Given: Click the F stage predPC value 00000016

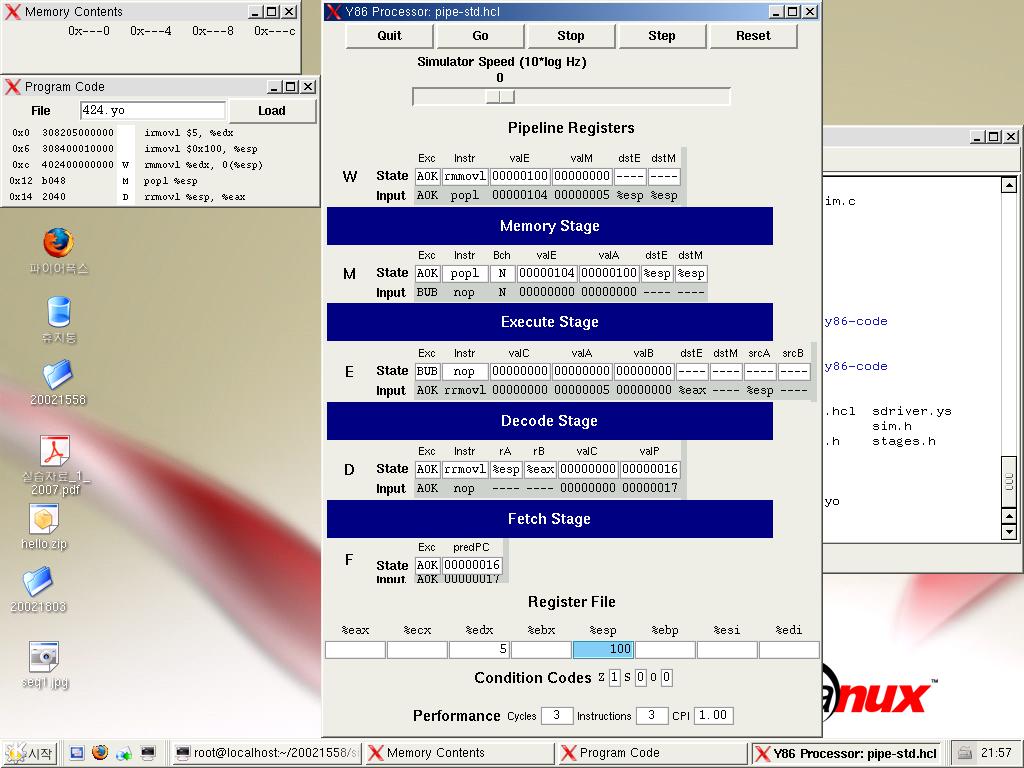Looking at the screenshot, I should [472, 565].
